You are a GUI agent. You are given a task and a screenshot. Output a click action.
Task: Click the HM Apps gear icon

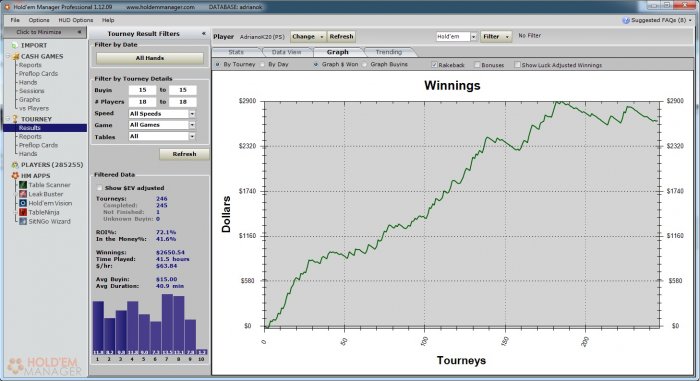[15, 176]
